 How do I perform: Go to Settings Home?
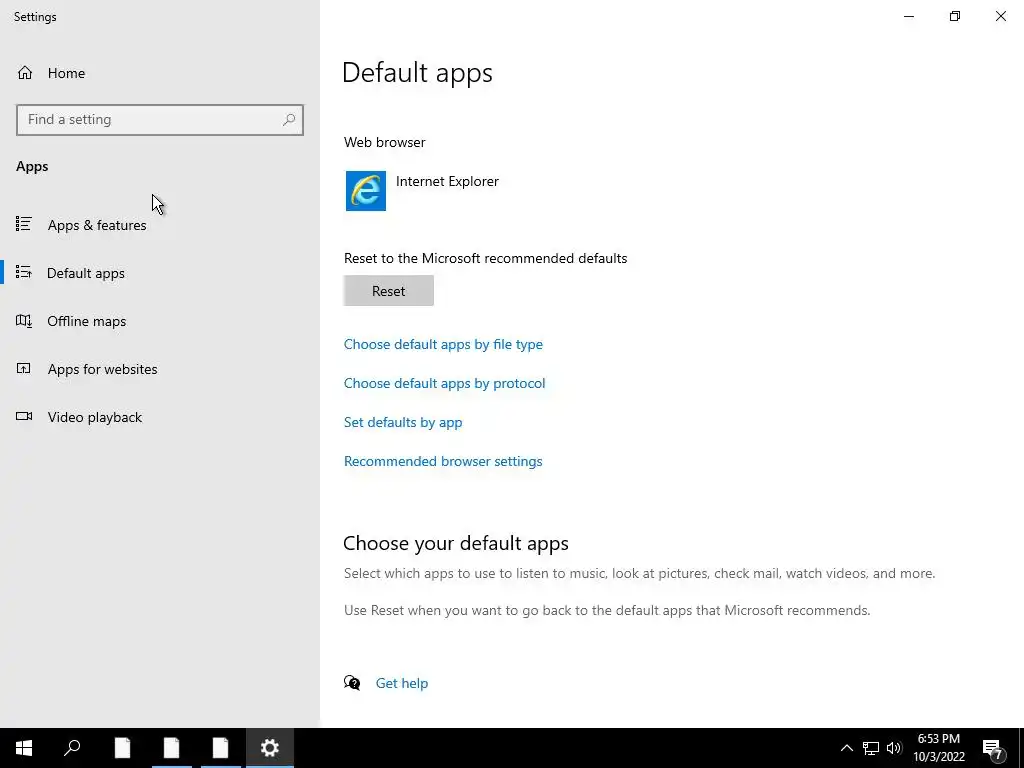click(x=51, y=73)
